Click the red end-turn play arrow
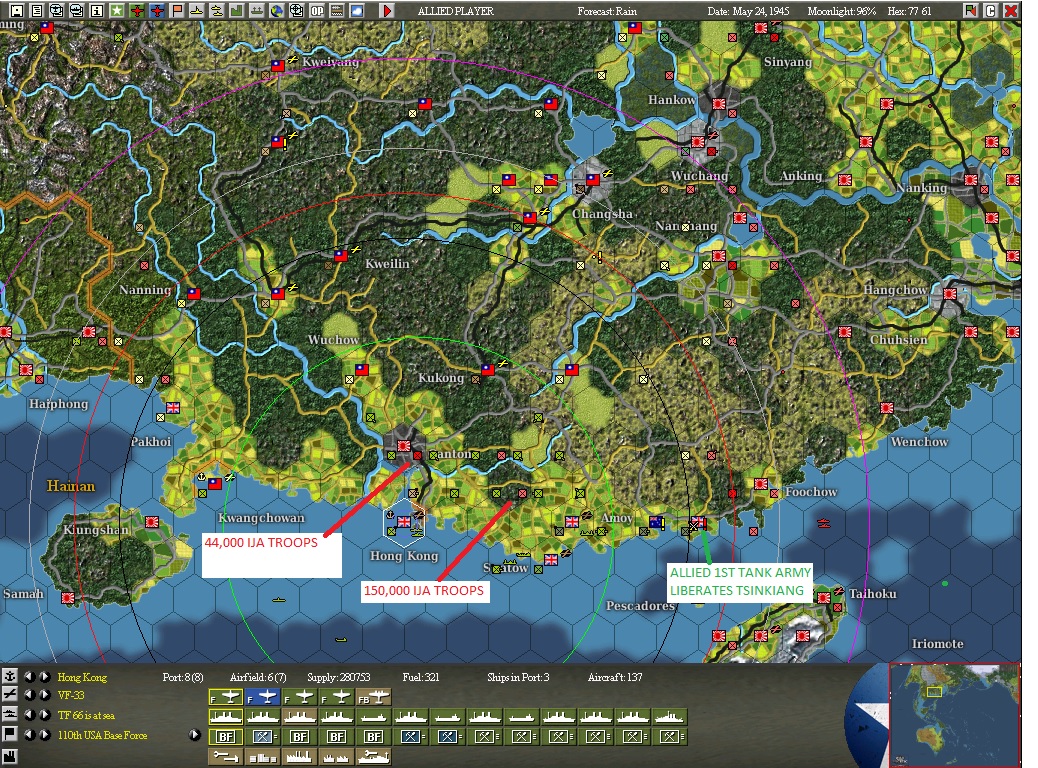The height and width of the screenshot is (768, 1038). [387, 11]
